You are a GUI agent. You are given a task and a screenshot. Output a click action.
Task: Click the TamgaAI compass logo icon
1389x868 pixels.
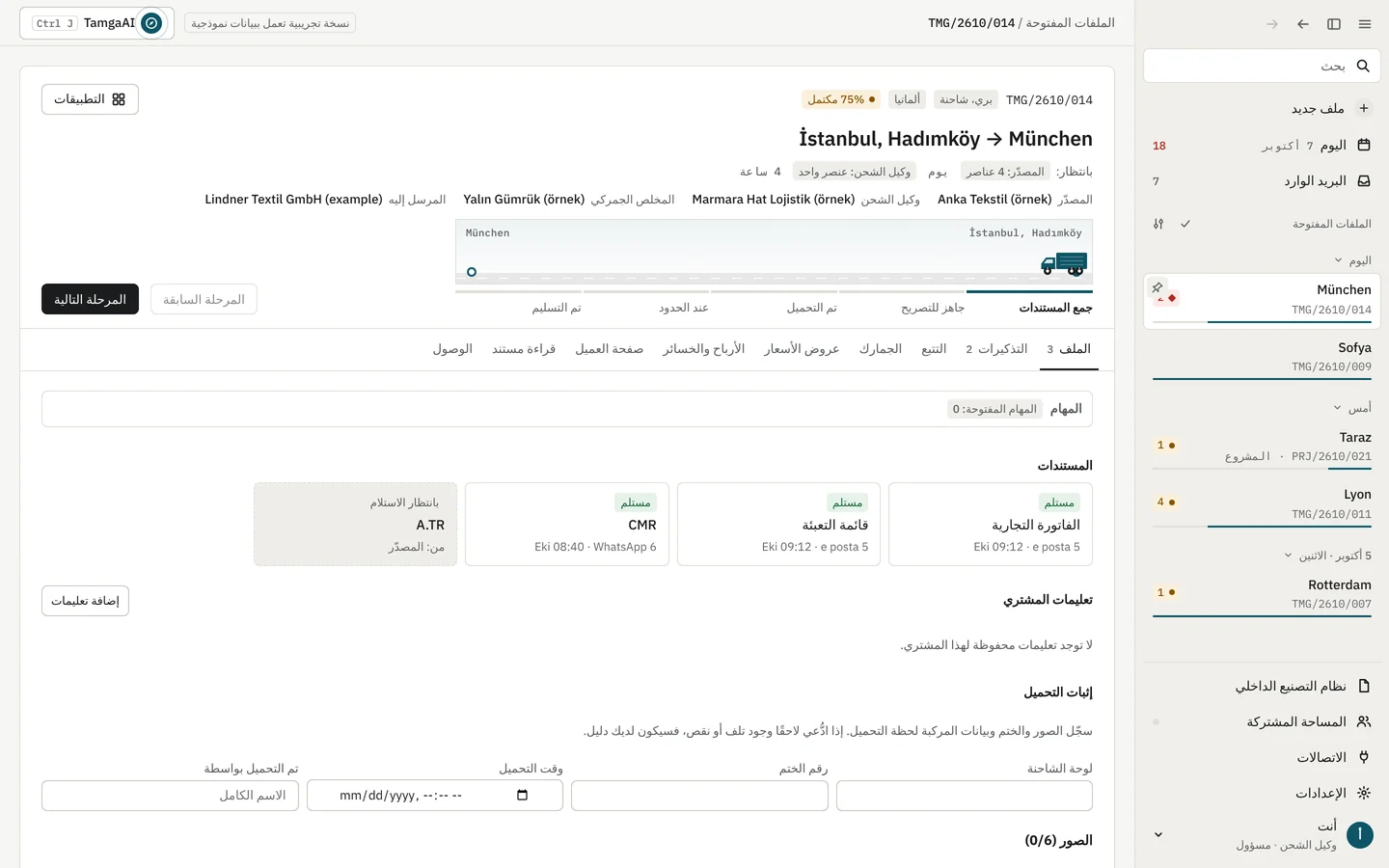pyautogui.click(x=151, y=23)
